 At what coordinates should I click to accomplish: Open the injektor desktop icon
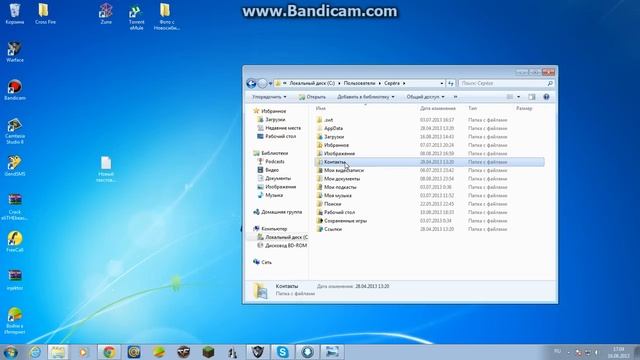click(x=15, y=280)
